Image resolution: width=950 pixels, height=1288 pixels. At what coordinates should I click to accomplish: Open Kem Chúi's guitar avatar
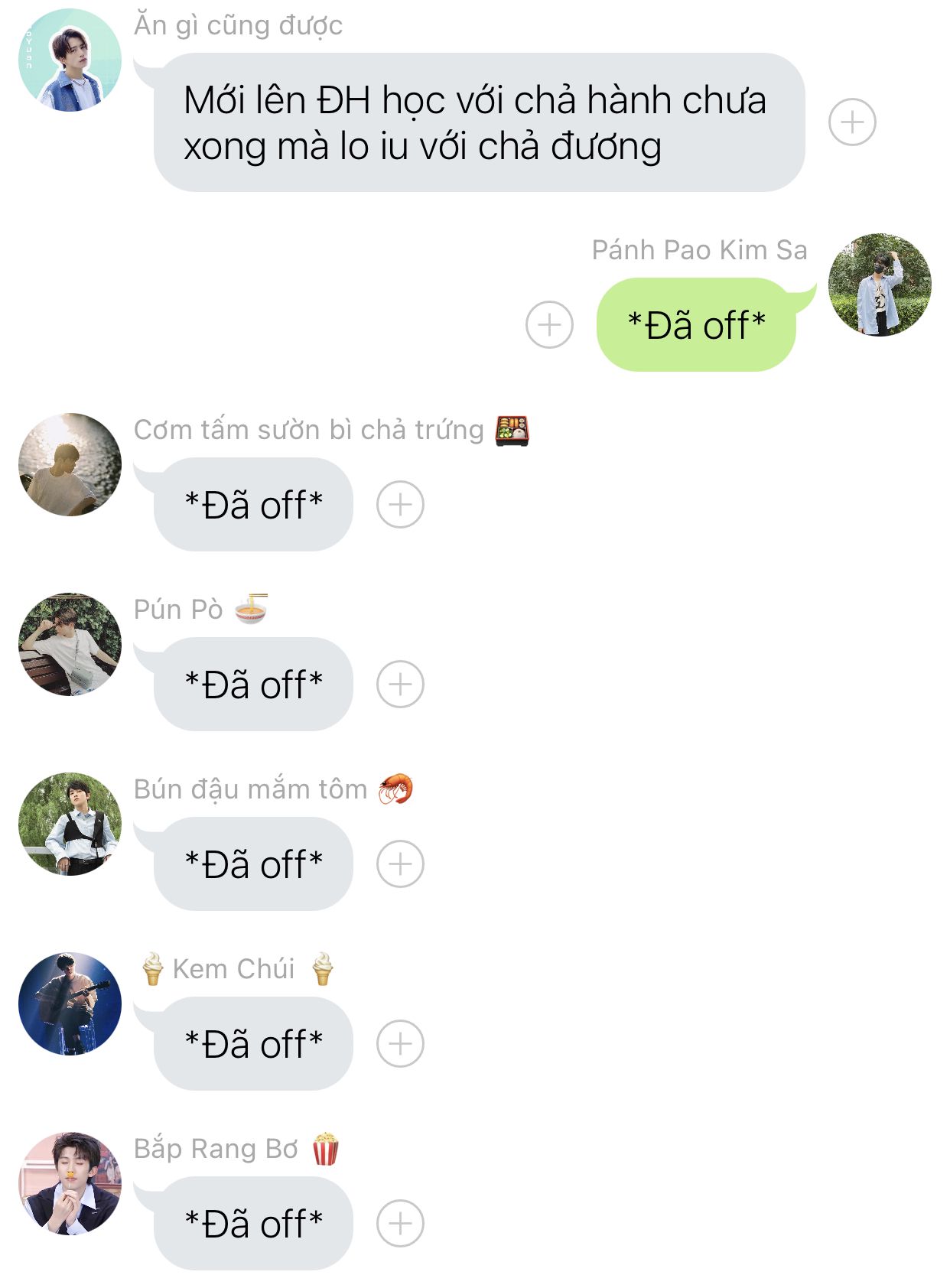click(70, 1003)
